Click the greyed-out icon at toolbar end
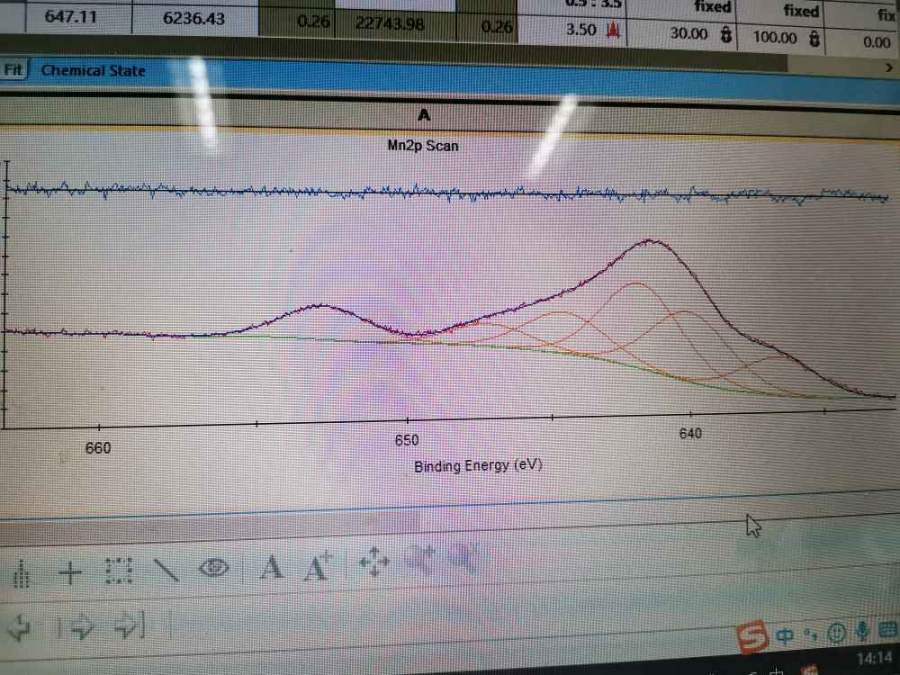900x675 pixels. (463, 558)
